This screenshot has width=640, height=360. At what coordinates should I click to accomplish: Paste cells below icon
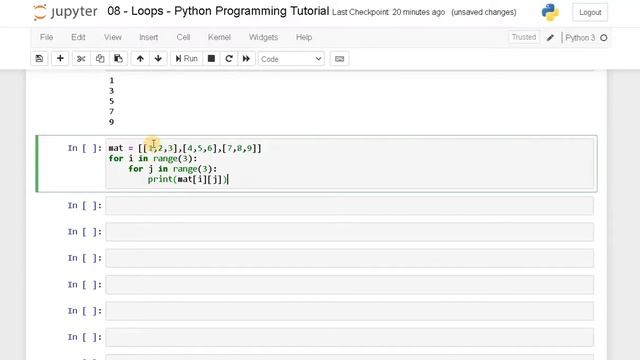[x=118, y=59]
